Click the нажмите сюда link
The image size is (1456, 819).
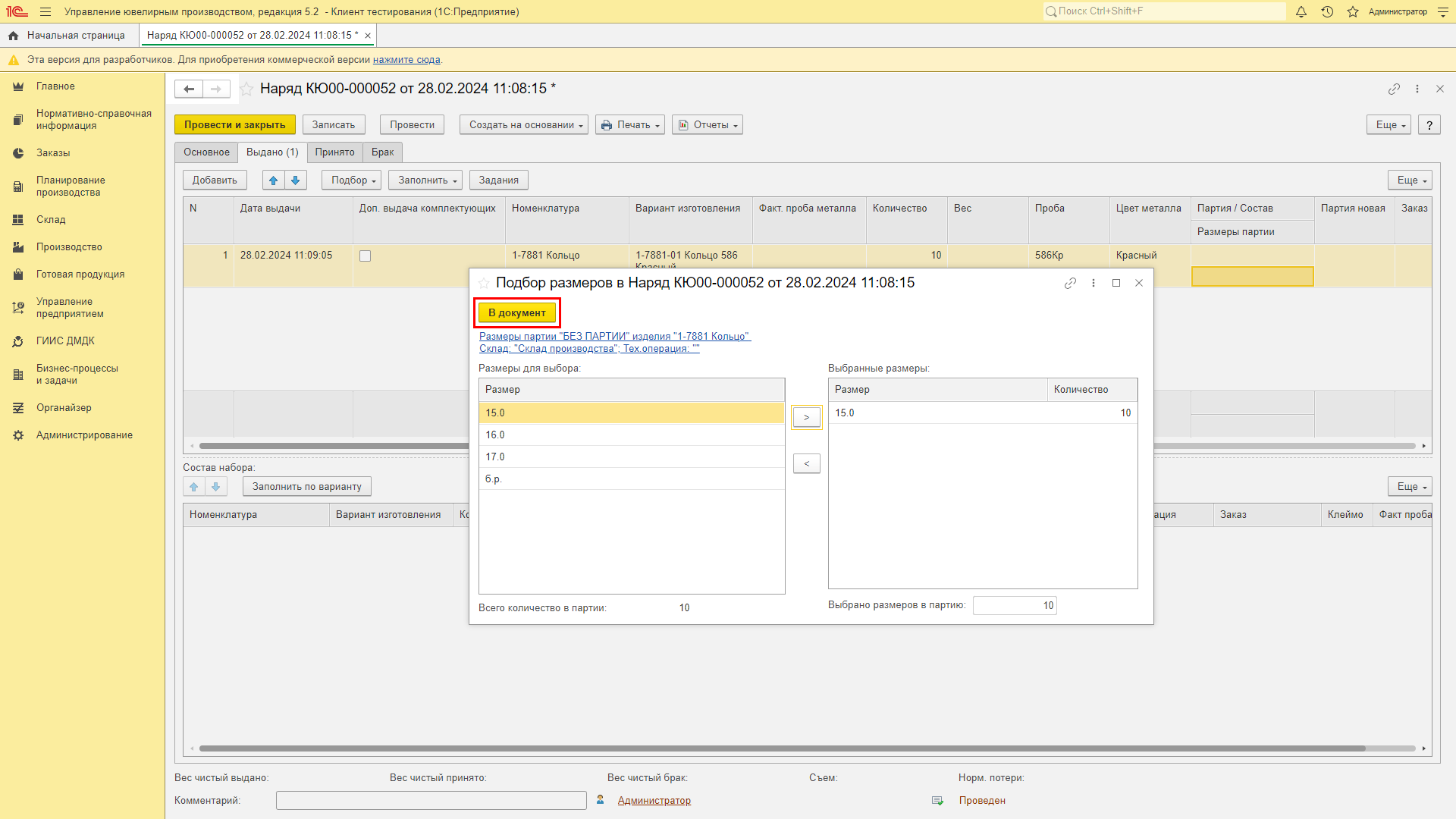tap(406, 60)
